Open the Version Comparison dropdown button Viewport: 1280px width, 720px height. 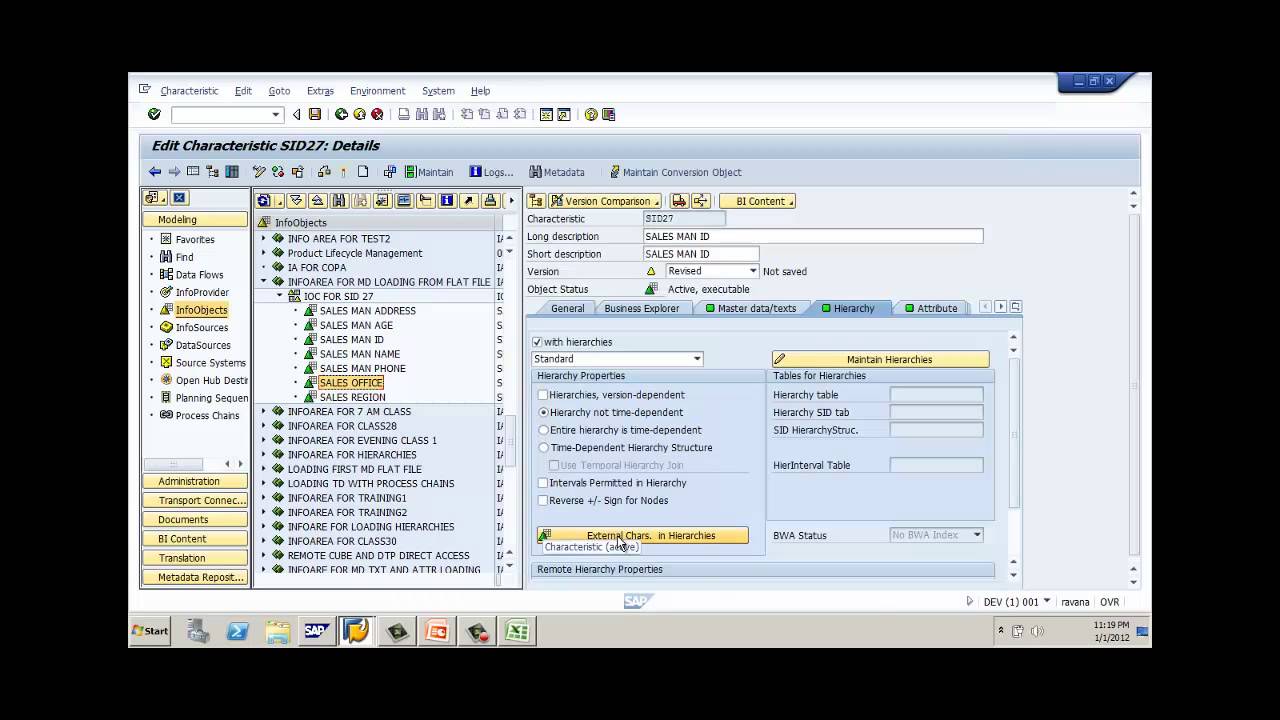click(605, 201)
